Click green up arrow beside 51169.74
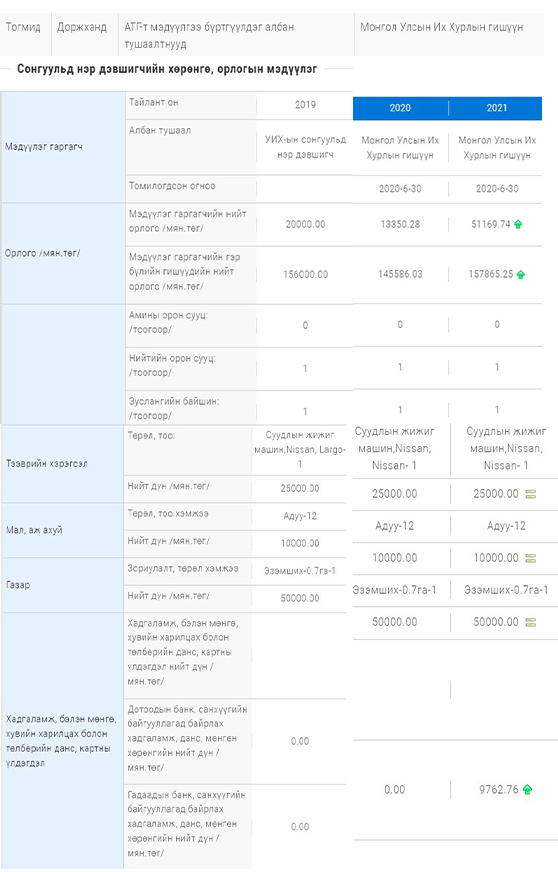 (519, 225)
